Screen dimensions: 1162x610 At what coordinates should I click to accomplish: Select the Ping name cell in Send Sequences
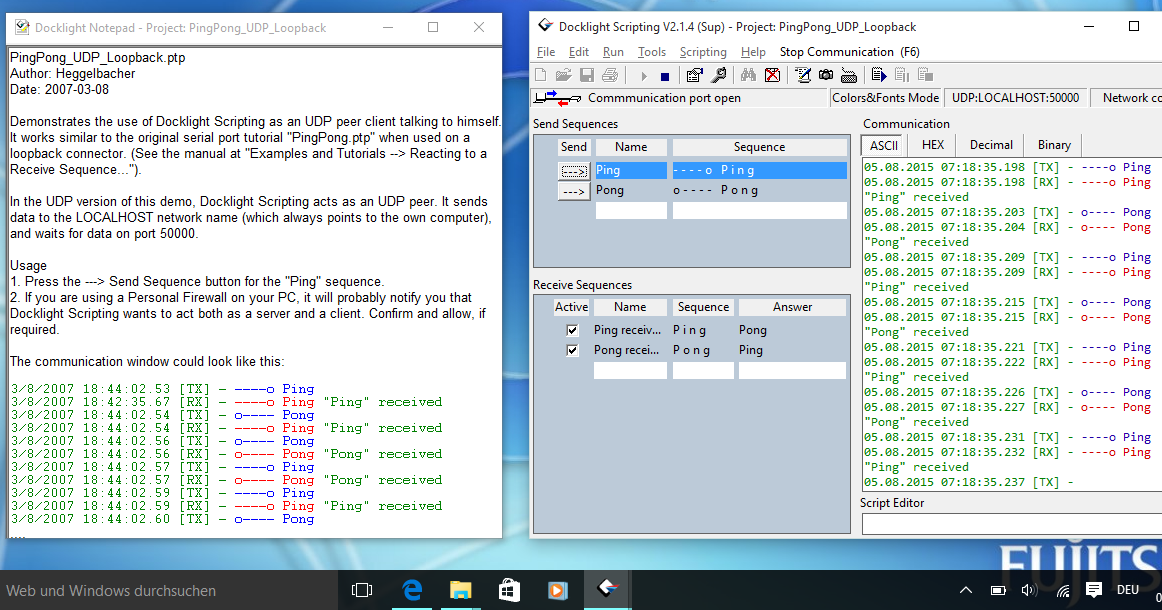[x=631, y=170]
